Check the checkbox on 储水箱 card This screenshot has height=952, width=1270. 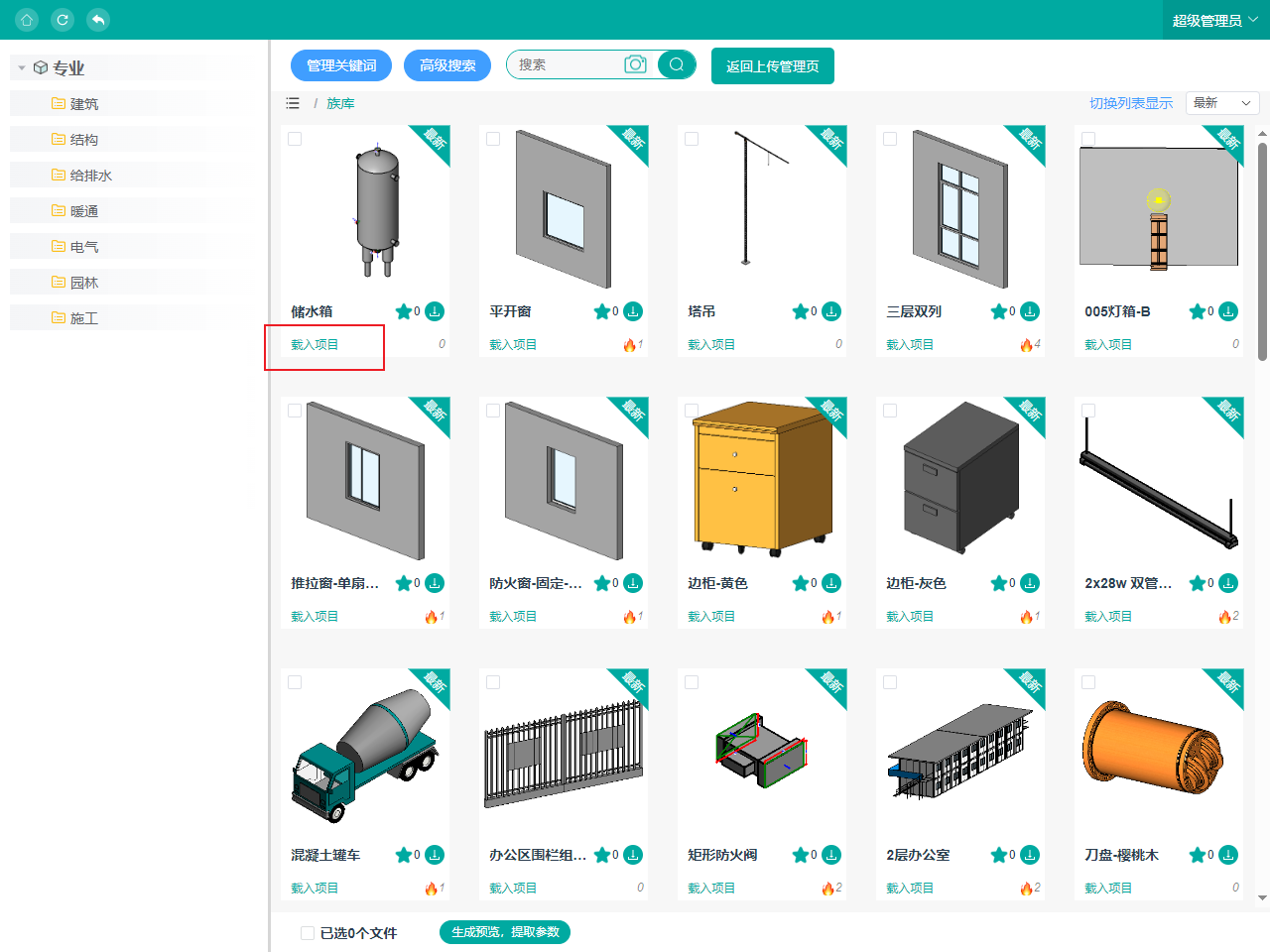tap(295, 139)
